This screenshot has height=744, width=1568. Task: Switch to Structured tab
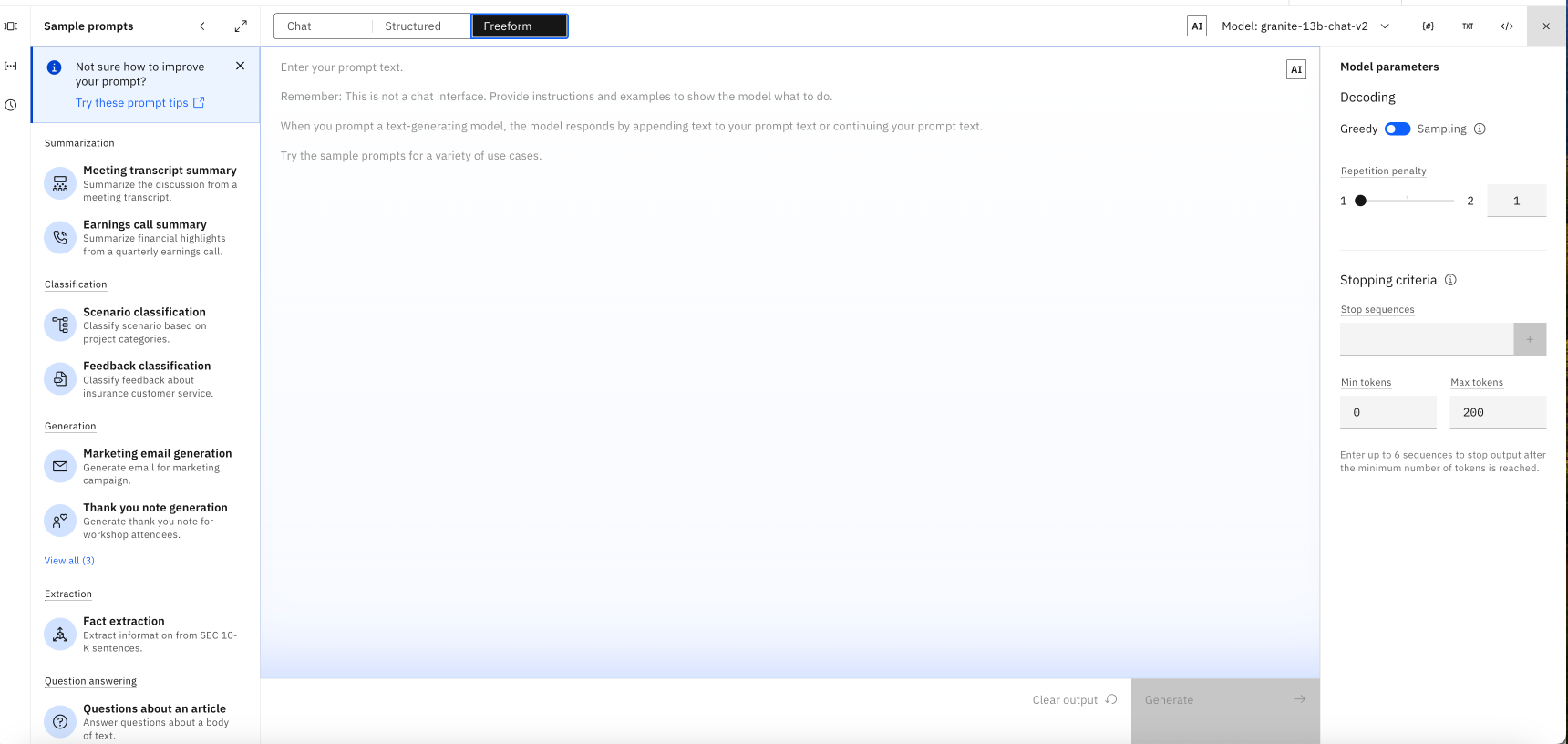pos(421,26)
